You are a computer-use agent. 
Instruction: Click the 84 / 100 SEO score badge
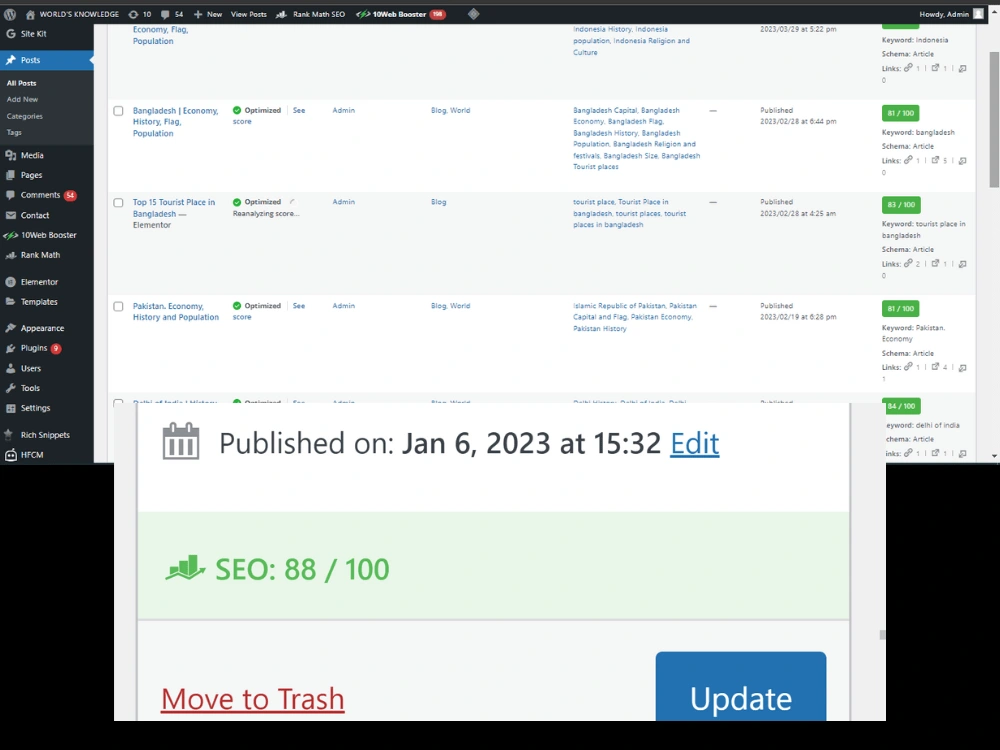(x=901, y=406)
